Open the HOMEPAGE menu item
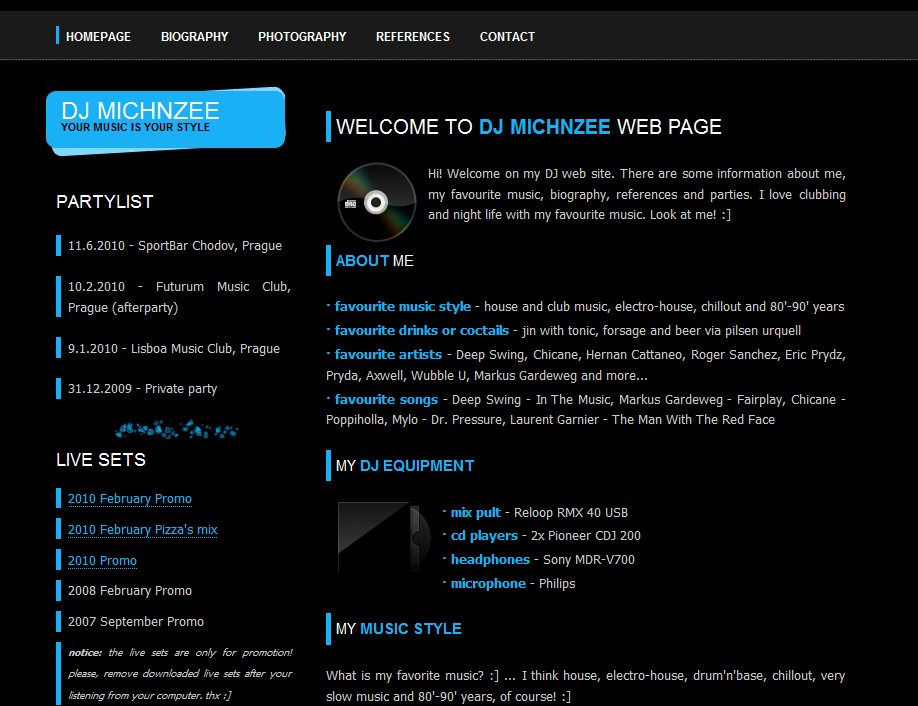The height and width of the screenshot is (706, 918). (98, 36)
